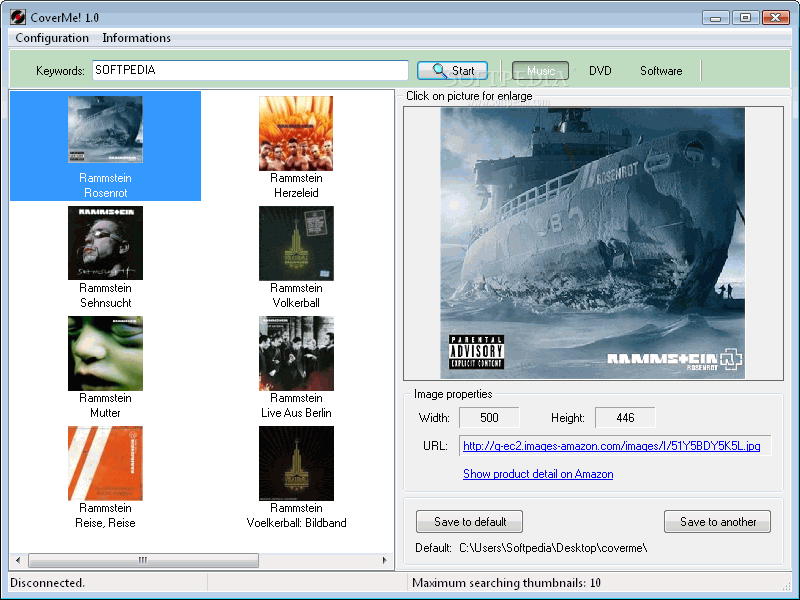
Task: Click the Keywords input field
Action: [250, 70]
